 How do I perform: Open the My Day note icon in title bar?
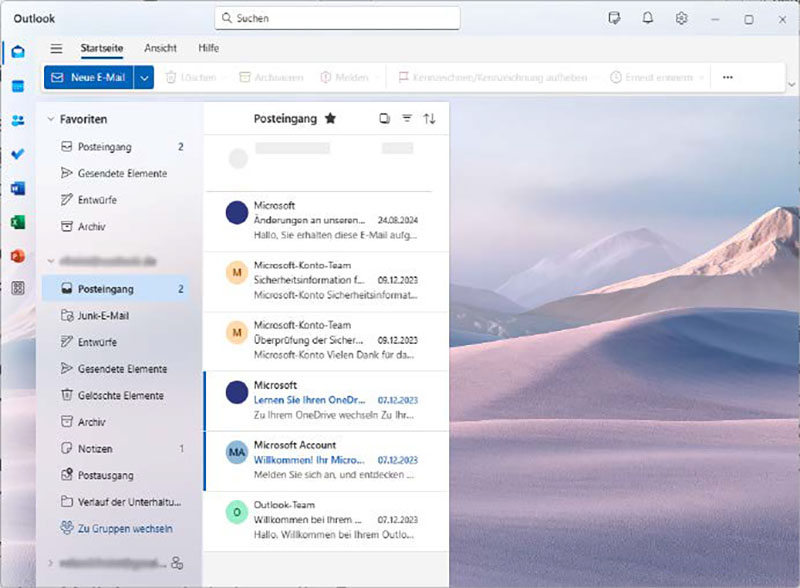click(614, 19)
